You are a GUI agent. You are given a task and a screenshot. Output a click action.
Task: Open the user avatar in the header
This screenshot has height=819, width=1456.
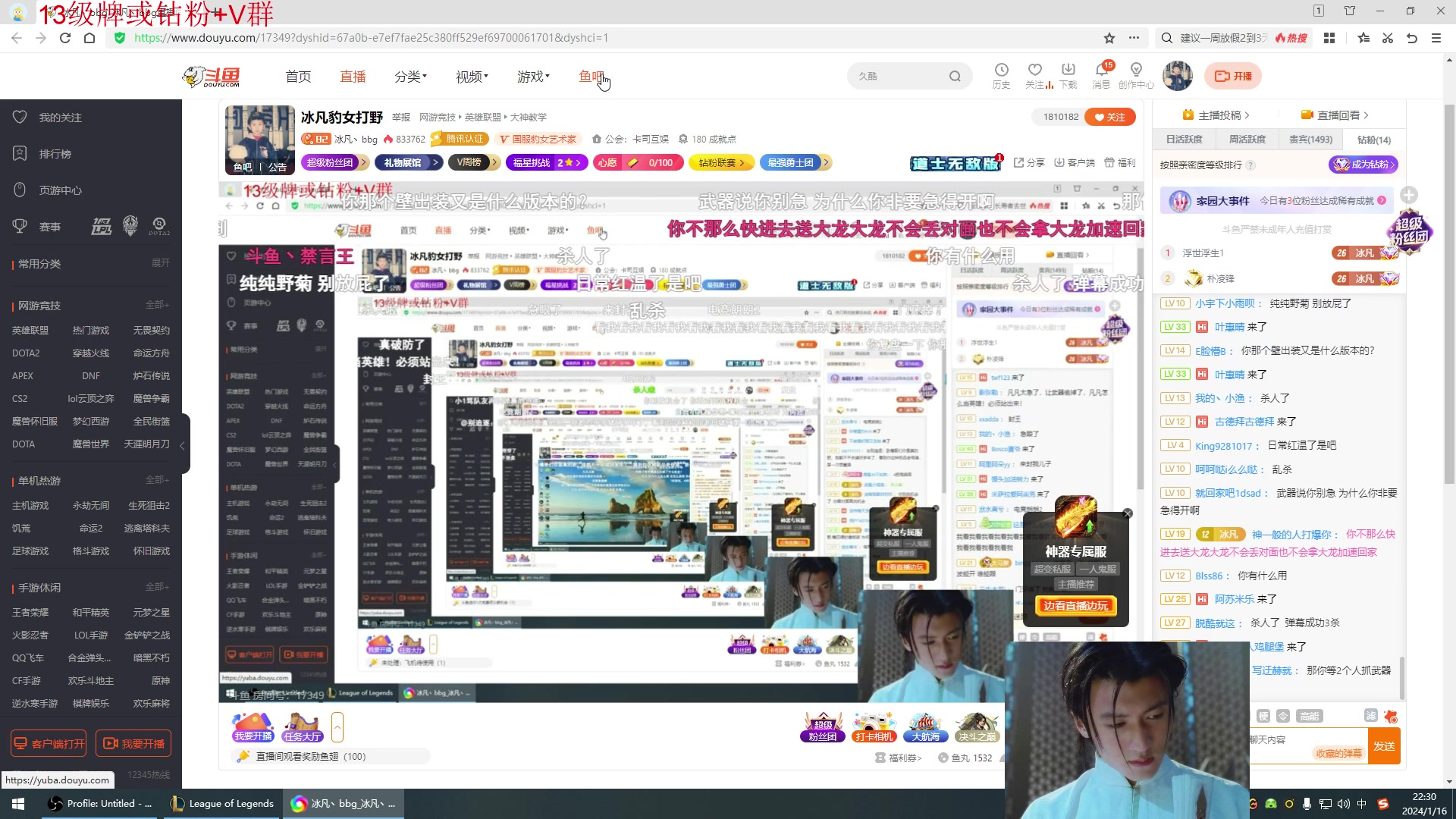[1178, 76]
